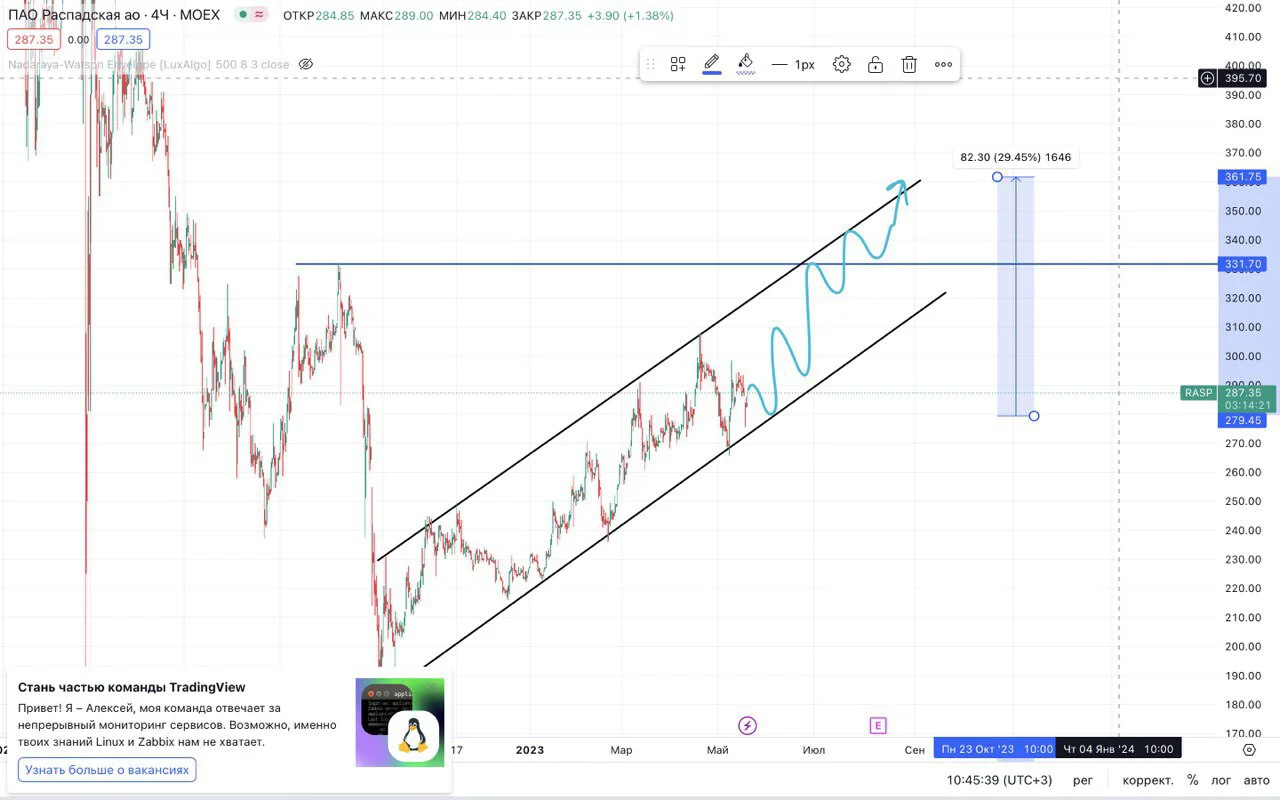Viewport: 1280px width, 800px height.
Task: Open the drawing settings gear
Action: pyautogui.click(x=842, y=64)
